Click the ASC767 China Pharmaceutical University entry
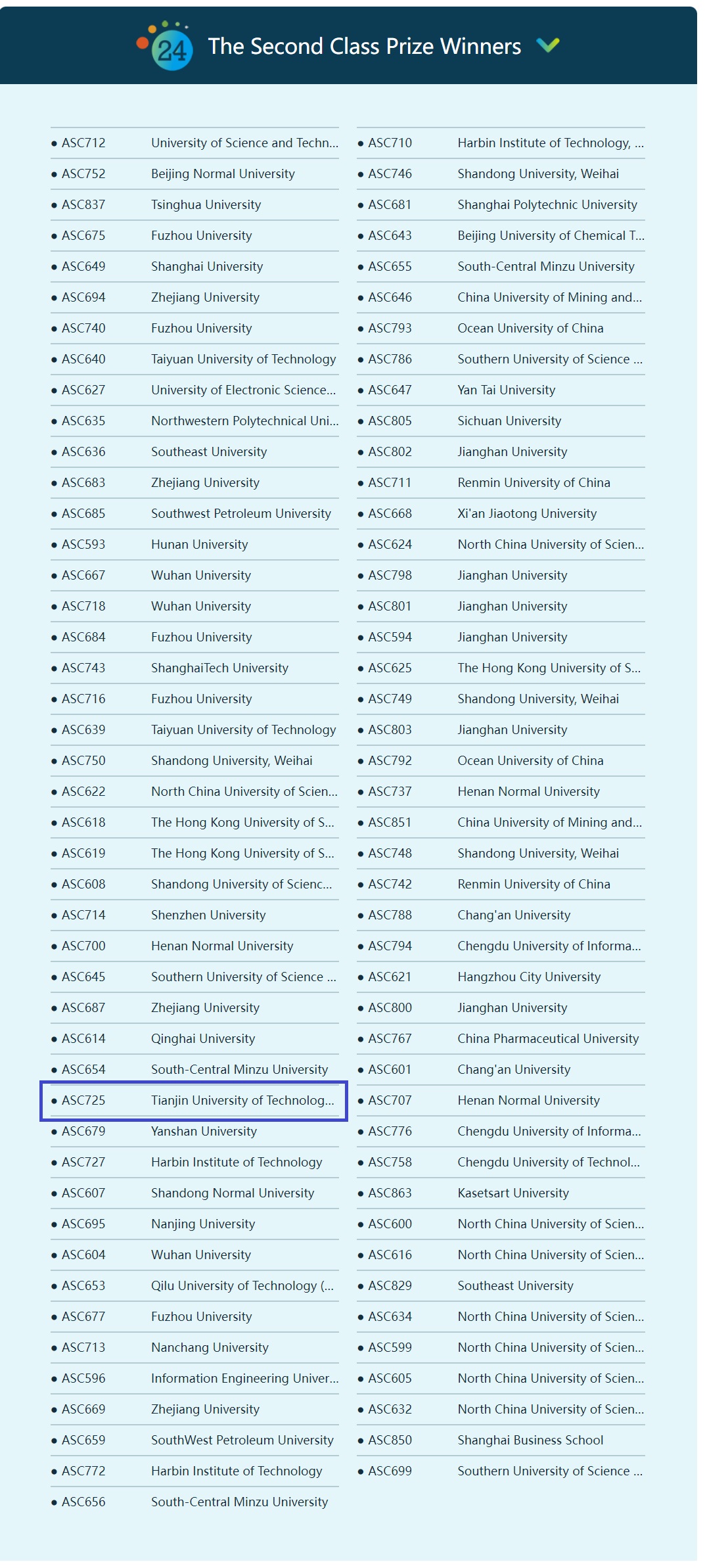The width and height of the screenshot is (705, 1568). 501,1038
